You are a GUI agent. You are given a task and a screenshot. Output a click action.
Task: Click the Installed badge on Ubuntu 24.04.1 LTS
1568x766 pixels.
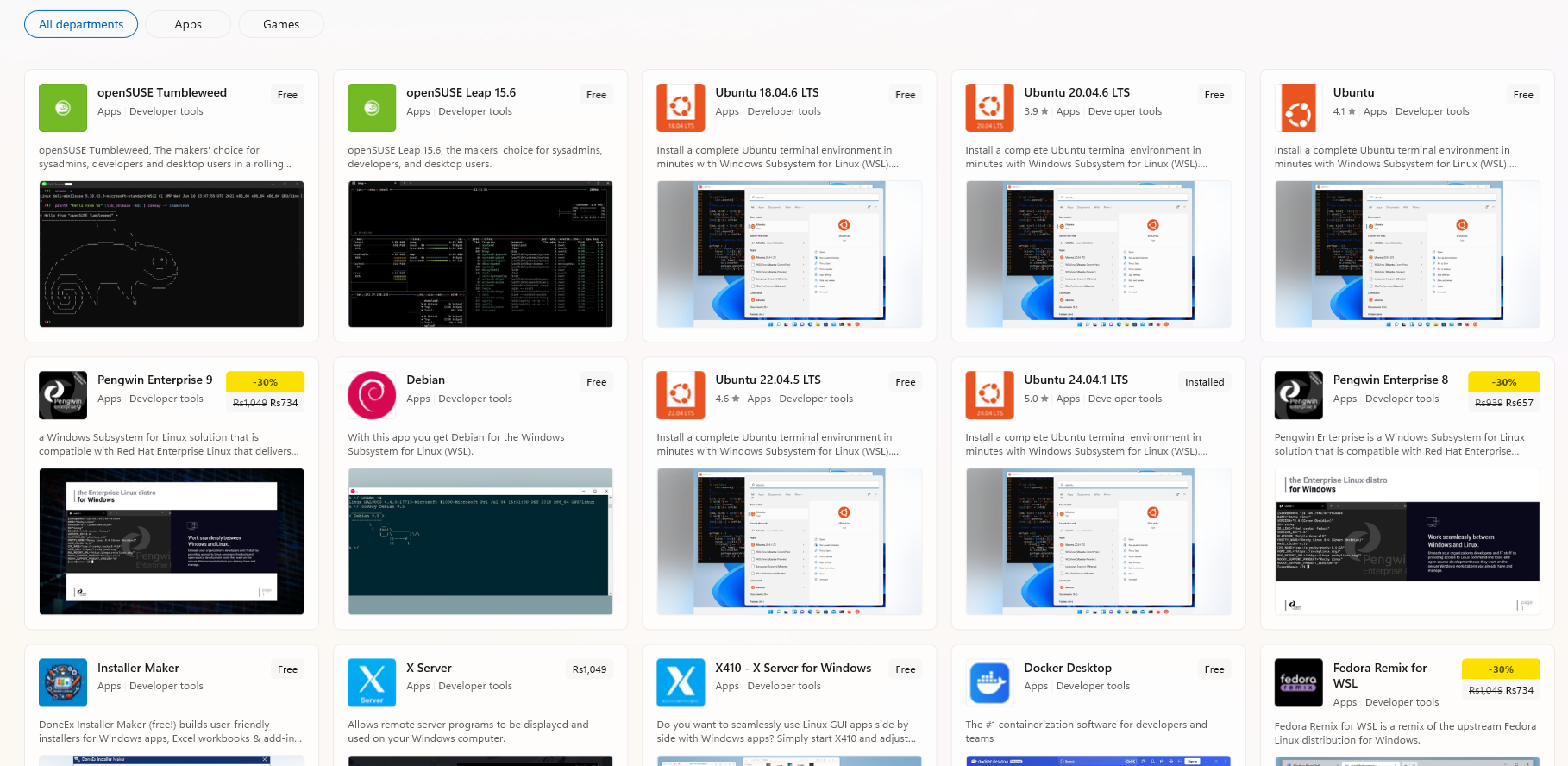tap(1205, 382)
